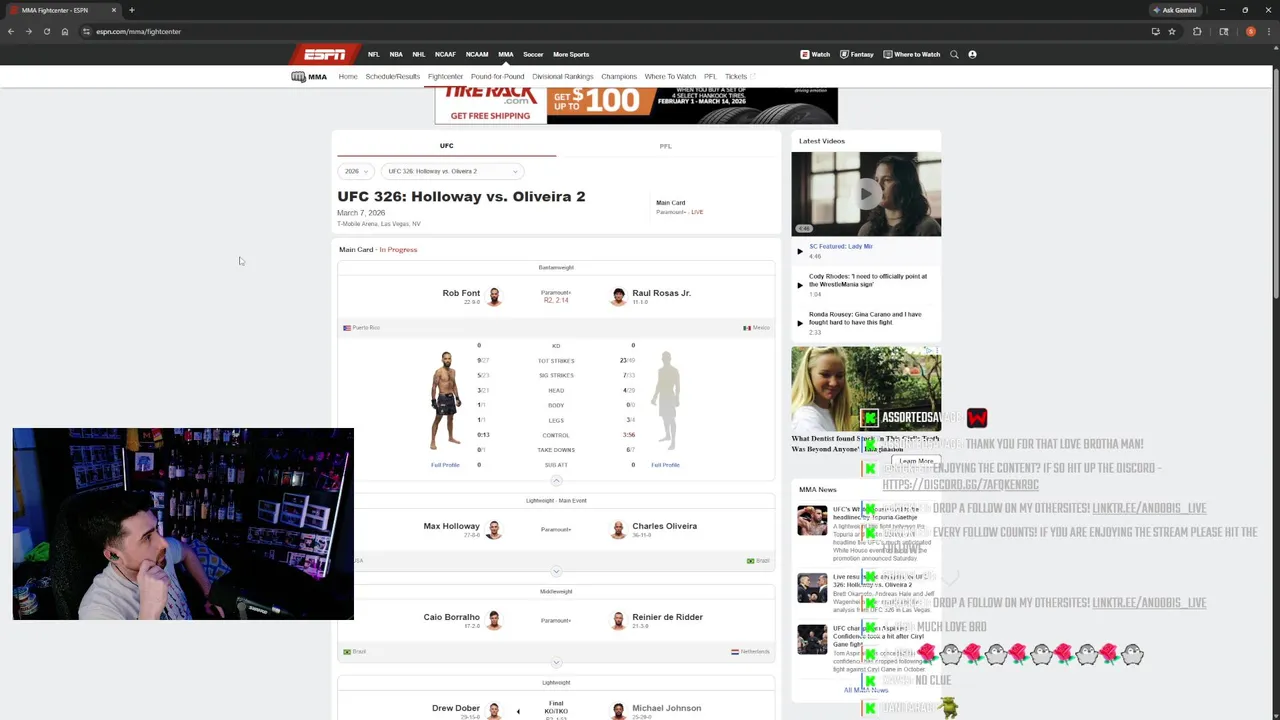Click the Chrome profile avatar
1280x720 pixels.
click(x=1250, y=31)
